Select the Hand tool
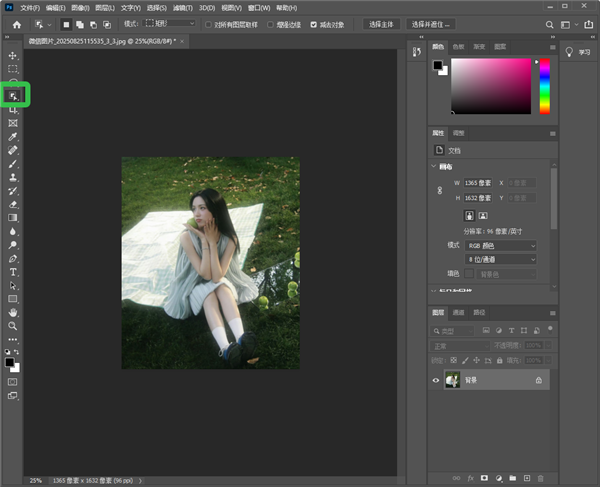600x487 pixels. (13, 312)
